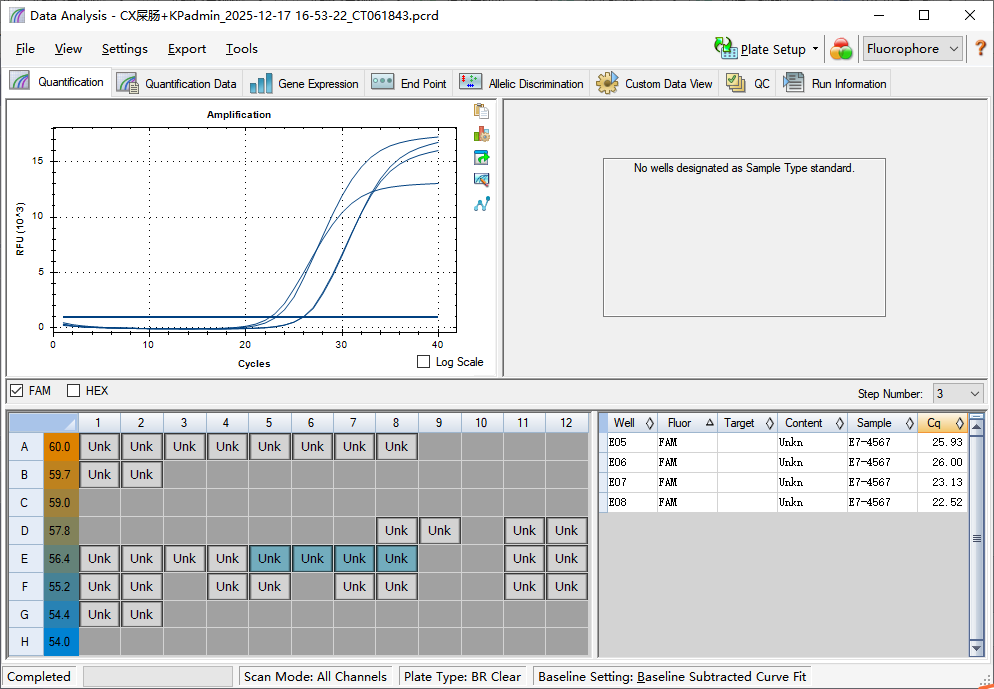
Task: Select well E8 highlighted Unk
Action: 397,558
